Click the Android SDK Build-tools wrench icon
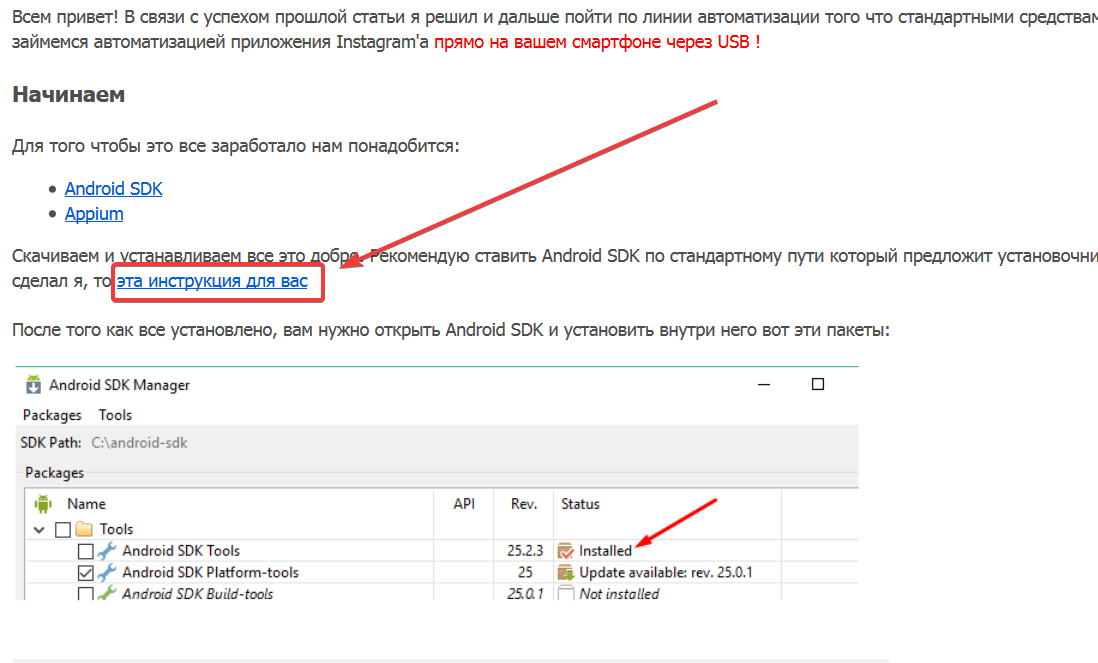The image size is (1098, 663). click(x=106, y=594)
